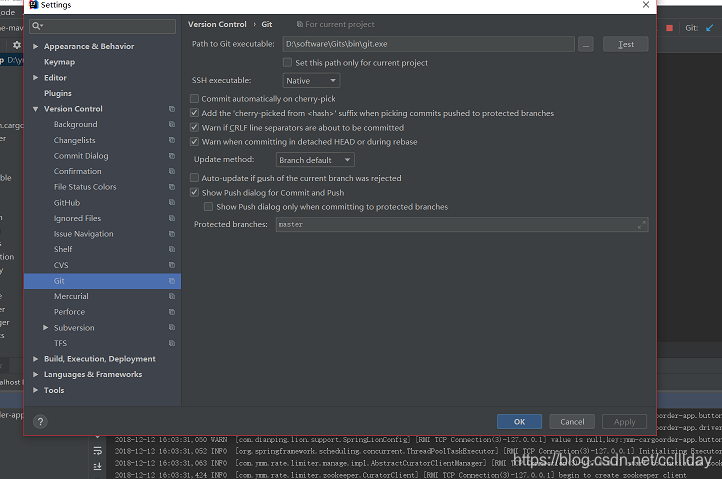Click the project icon next to TFS
Image resolution: width=722 pixels, height=479 pixels.
(172, 343)
